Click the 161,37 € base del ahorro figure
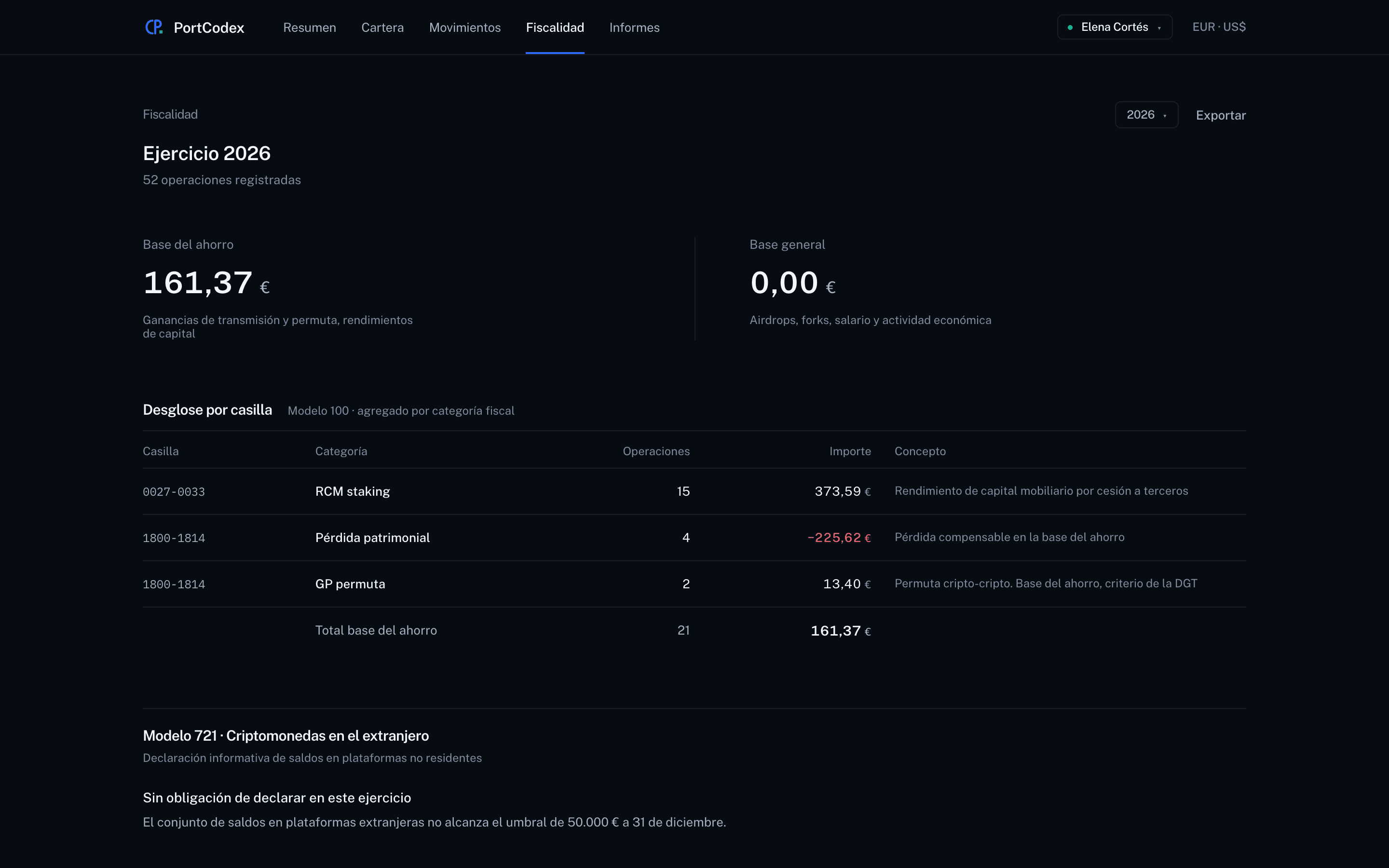 pos(206,283)
